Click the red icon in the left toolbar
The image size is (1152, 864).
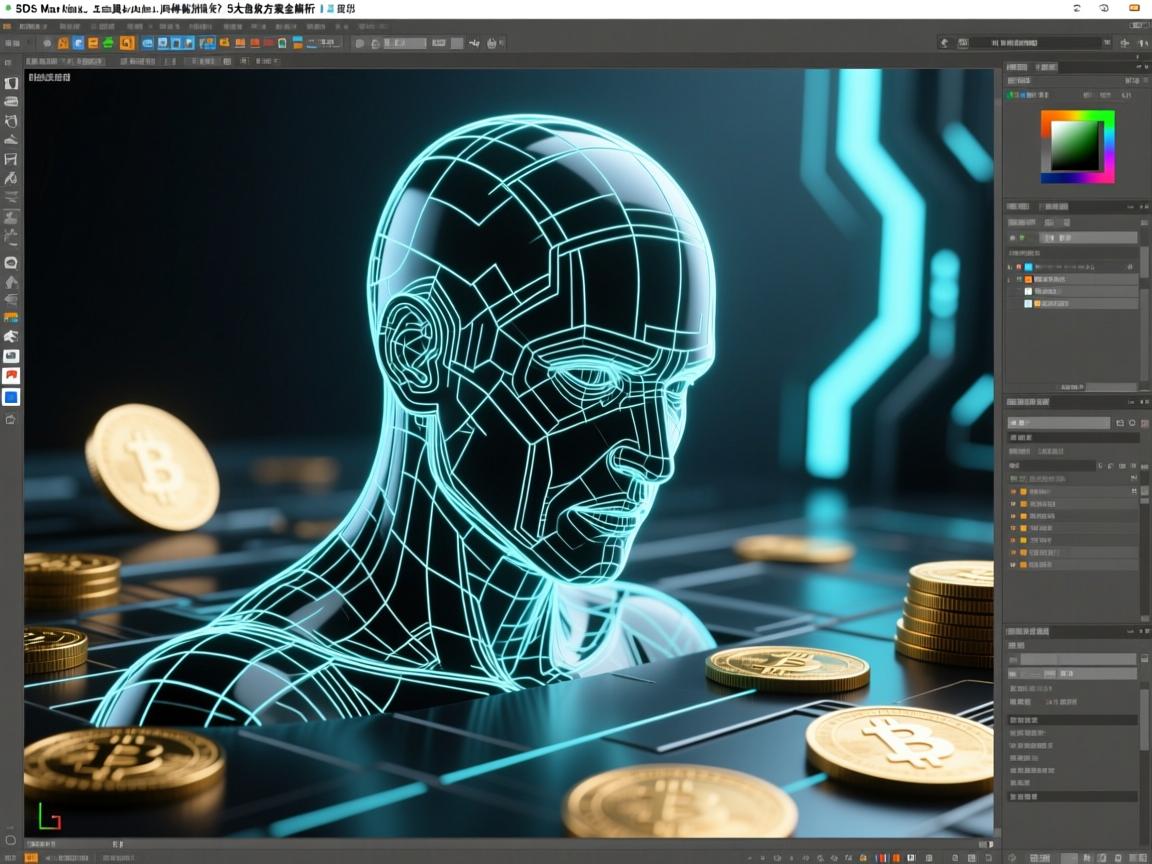11,376
